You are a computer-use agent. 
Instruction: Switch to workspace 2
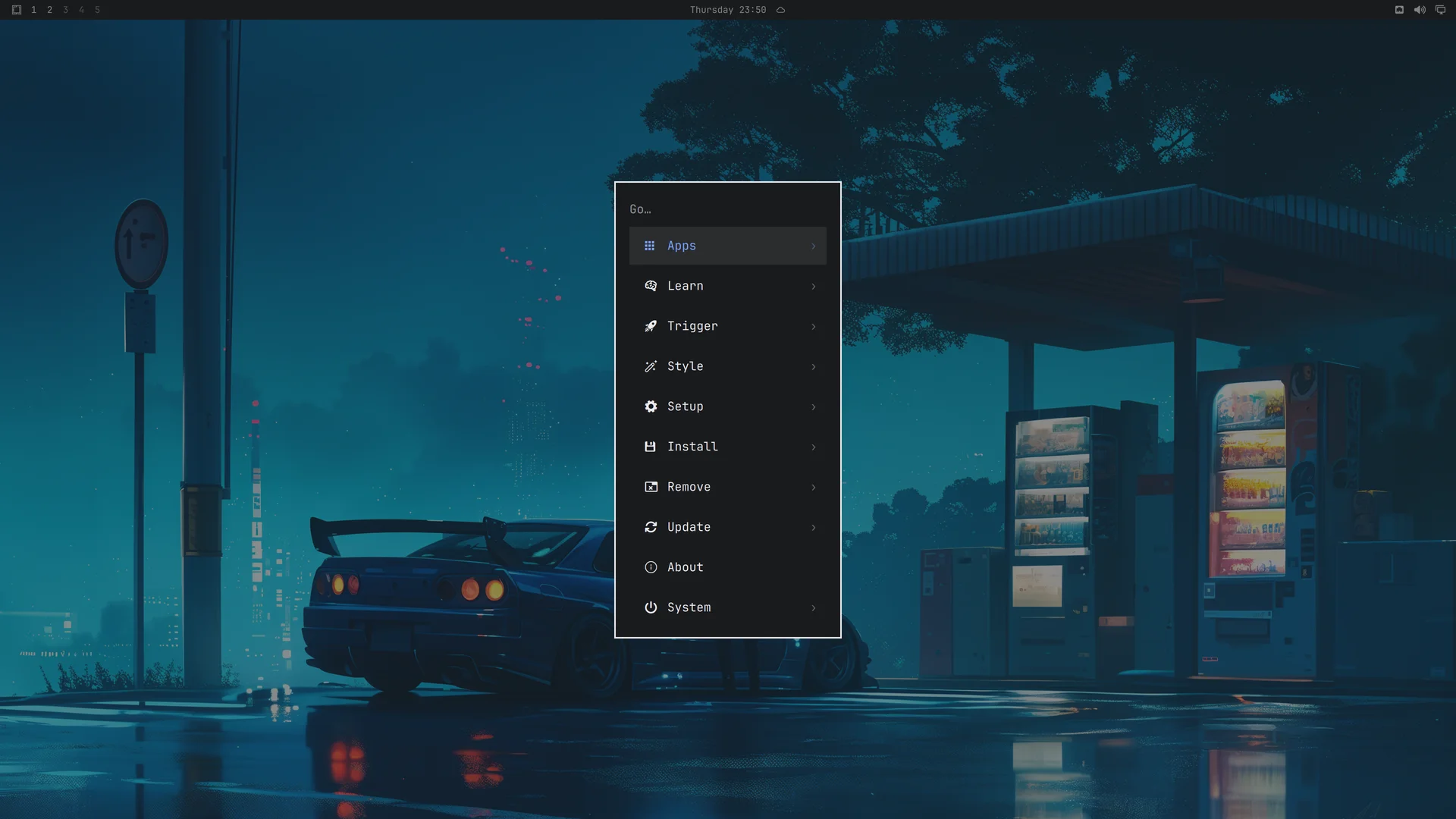(49, 10)
